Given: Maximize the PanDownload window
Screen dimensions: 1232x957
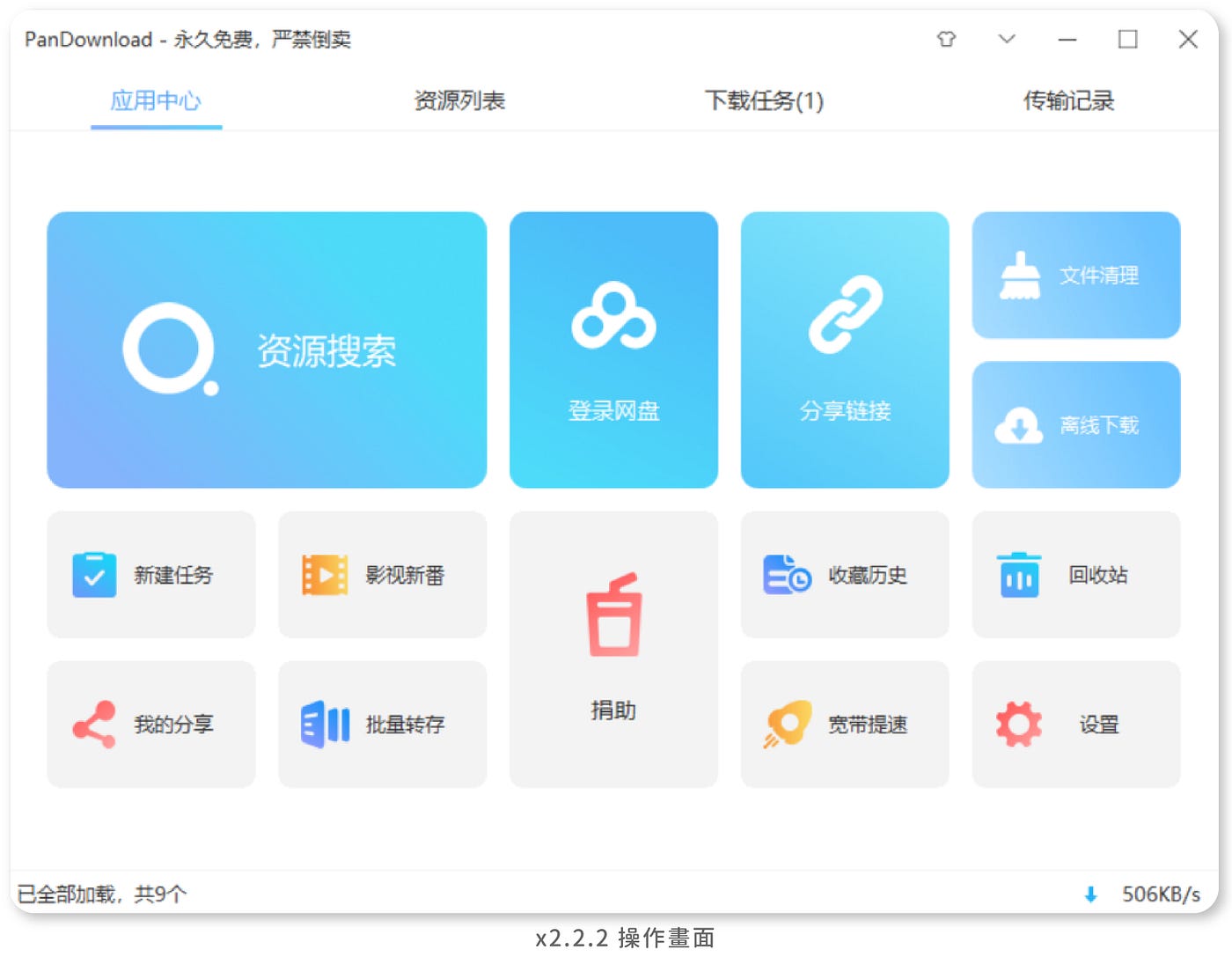Looking at the screenshot, I should pyautogui.click(x=1127, y=39).
